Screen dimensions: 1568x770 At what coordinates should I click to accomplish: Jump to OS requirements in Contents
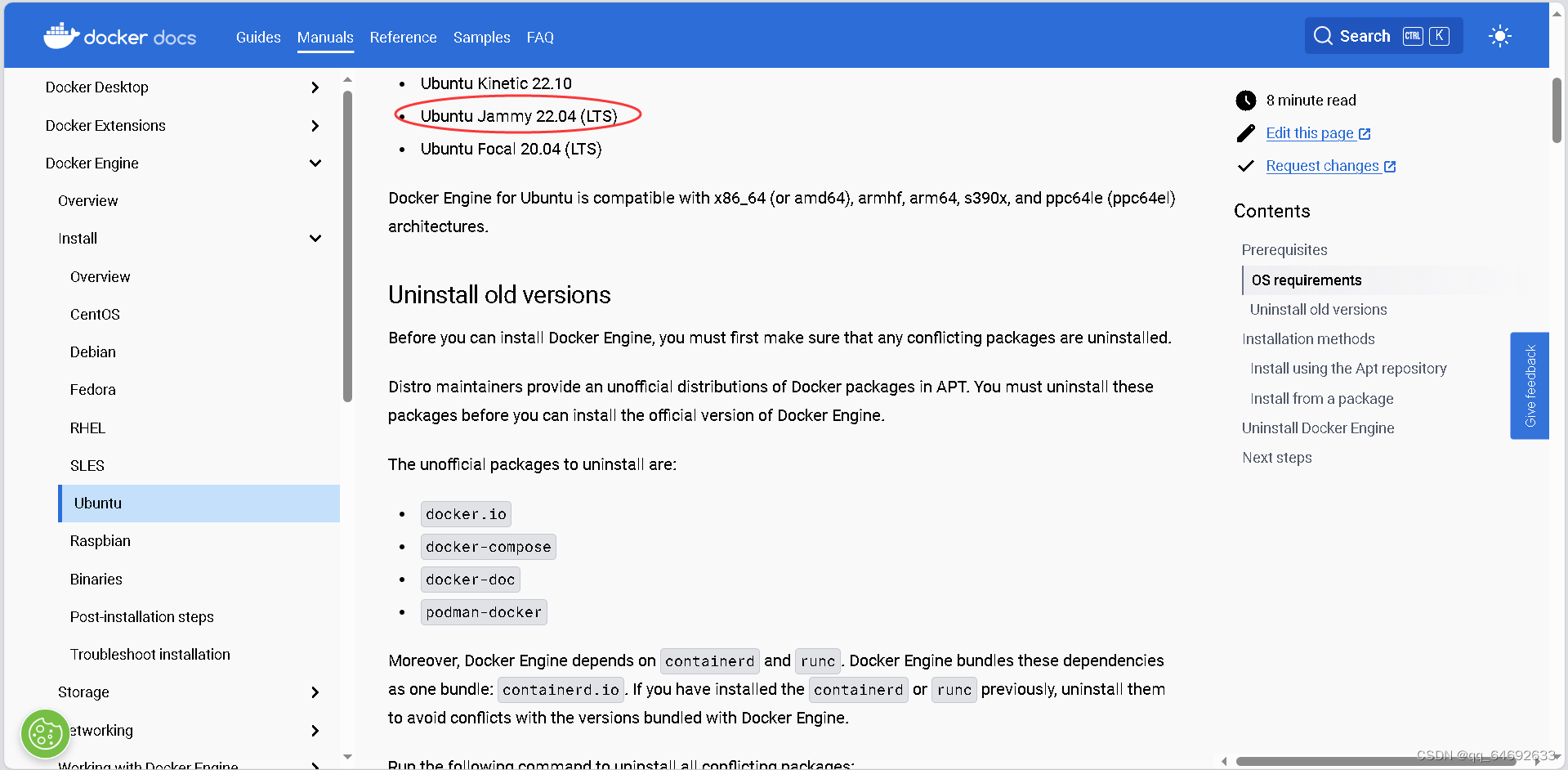click(1307, 280)
